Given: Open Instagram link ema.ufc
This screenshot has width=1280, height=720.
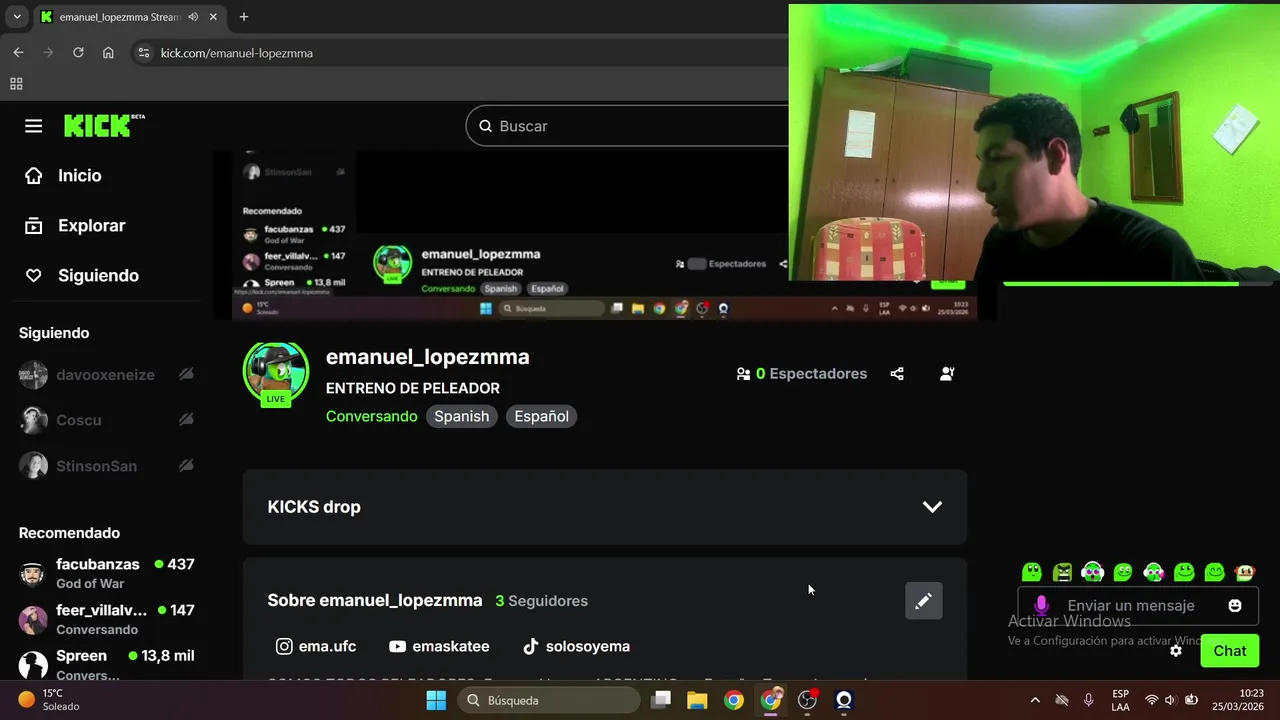Looking at the screenshot, I should (316, 646).
